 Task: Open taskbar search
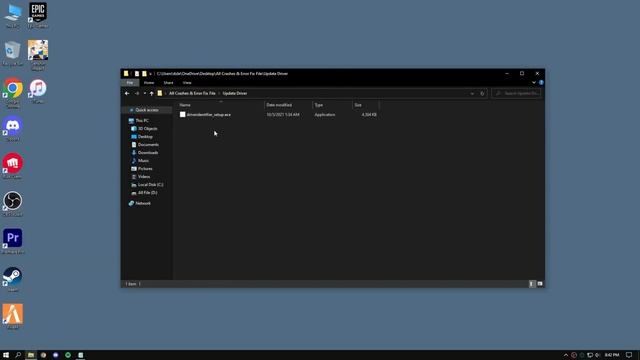[x=18, y=355]
